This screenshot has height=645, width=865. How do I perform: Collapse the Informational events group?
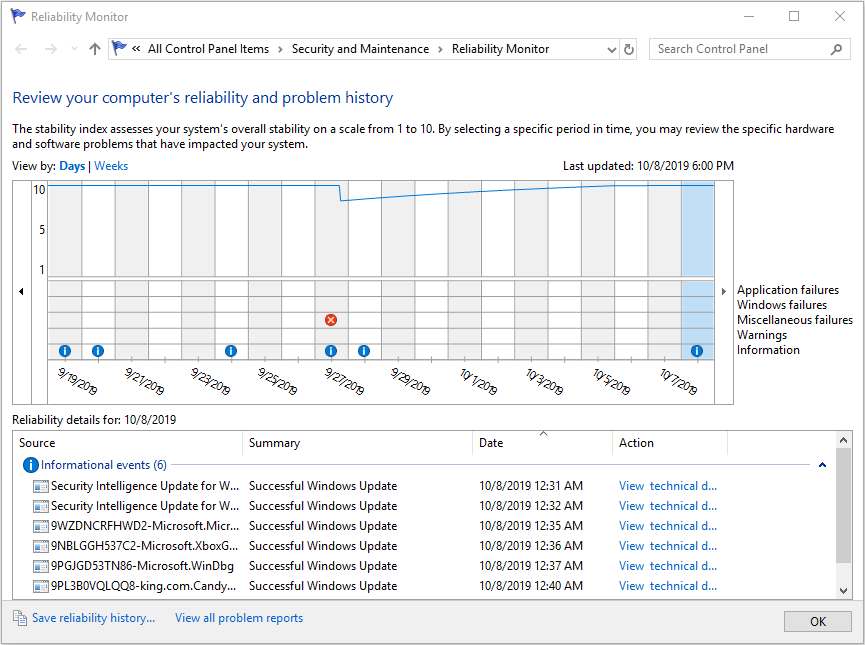click(x=822, y=465)
